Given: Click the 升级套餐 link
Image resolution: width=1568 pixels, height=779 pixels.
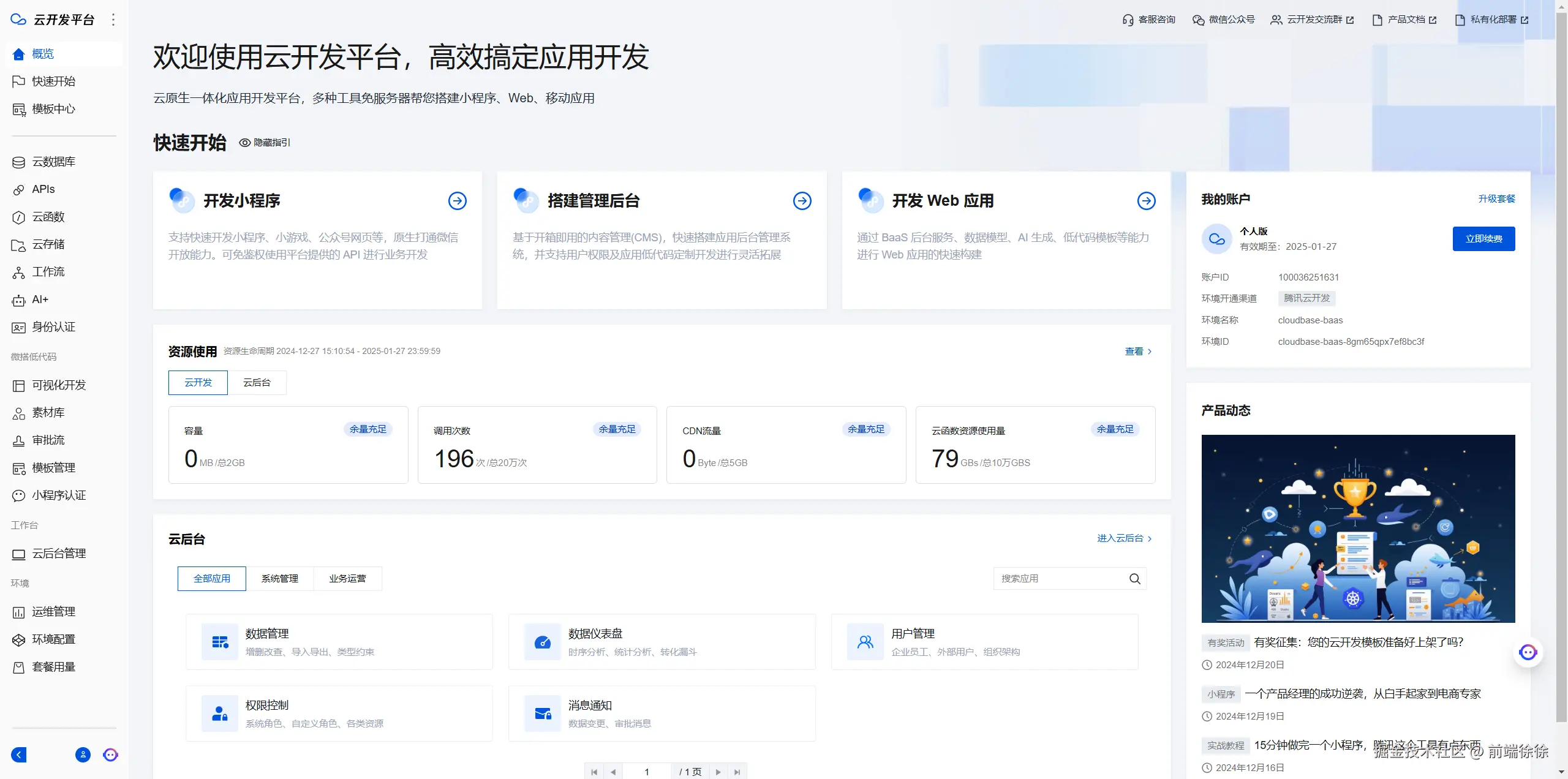Looking at the screenshot, I should 1496,199.
